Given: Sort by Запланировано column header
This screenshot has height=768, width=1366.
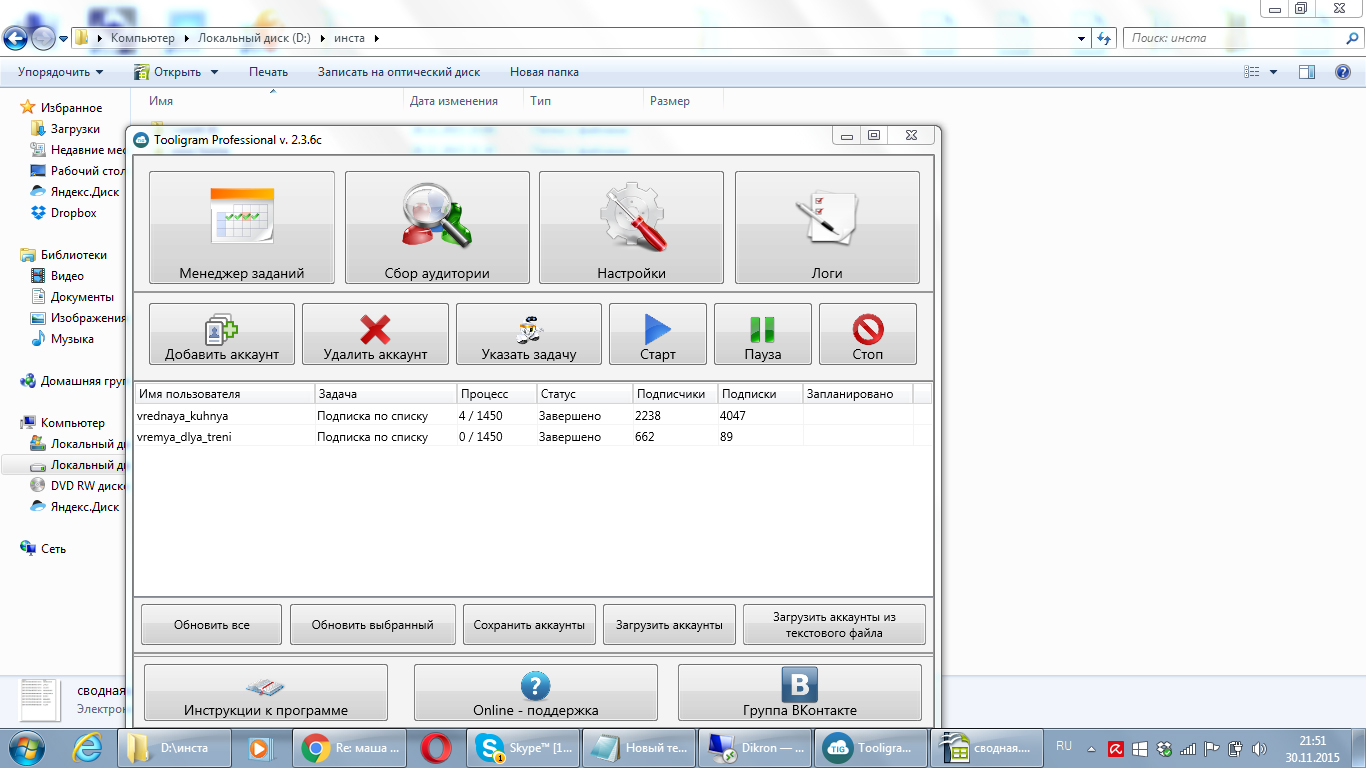Looking at the screenshot, I should (858, 394).
